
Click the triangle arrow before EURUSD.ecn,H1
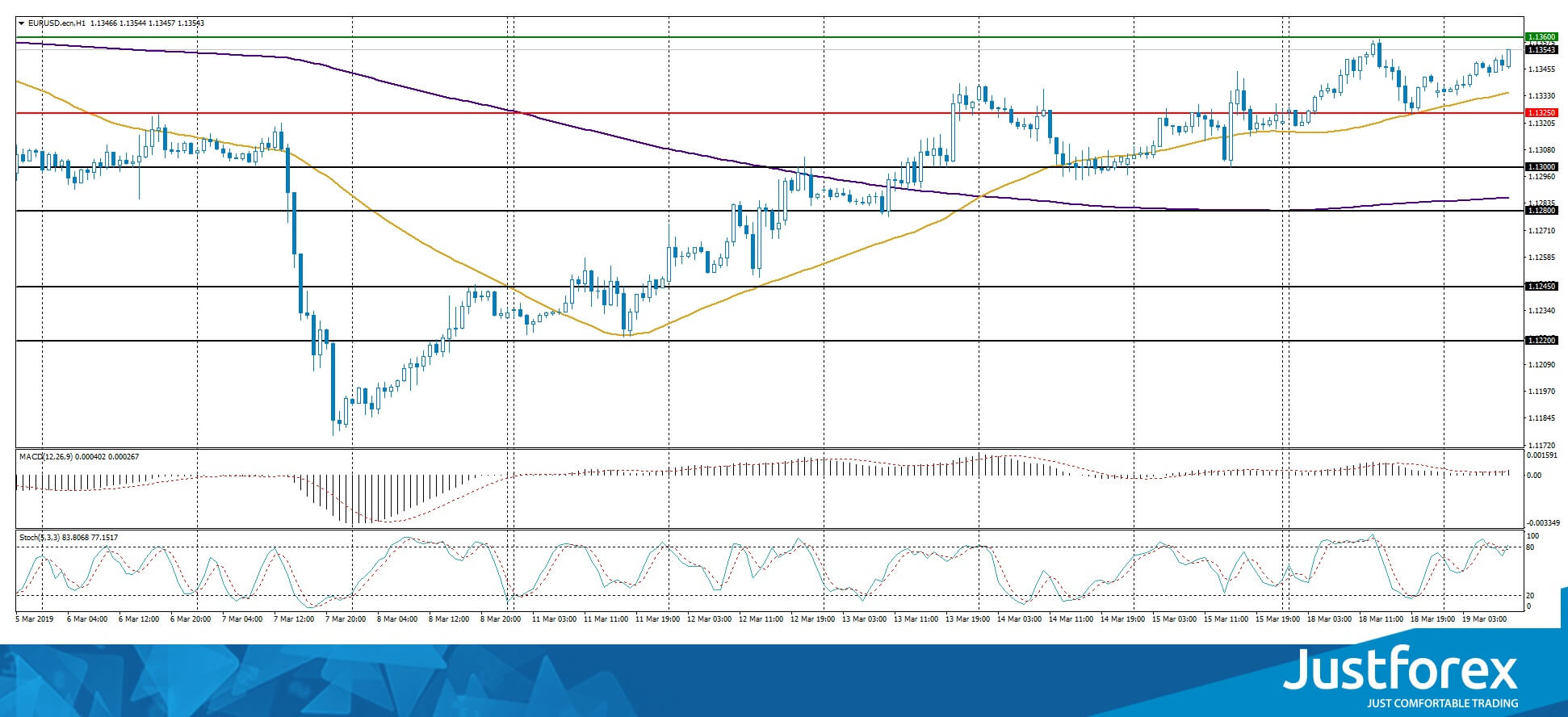(x=21, y=23)
